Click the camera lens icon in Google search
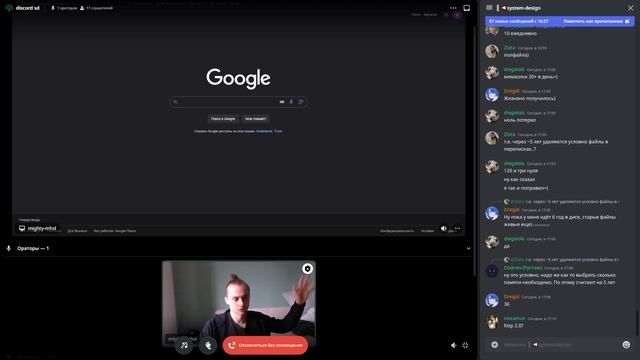The image size is (640, 360). (301, 102)
